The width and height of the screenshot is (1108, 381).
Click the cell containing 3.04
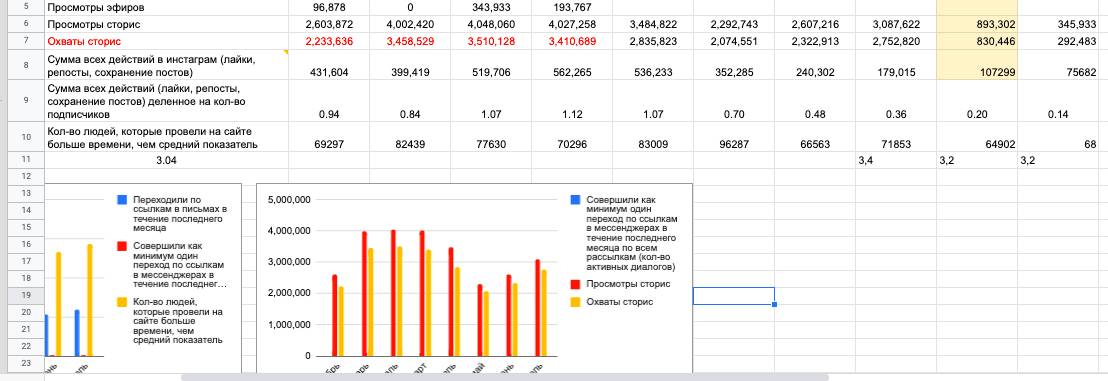167,160
